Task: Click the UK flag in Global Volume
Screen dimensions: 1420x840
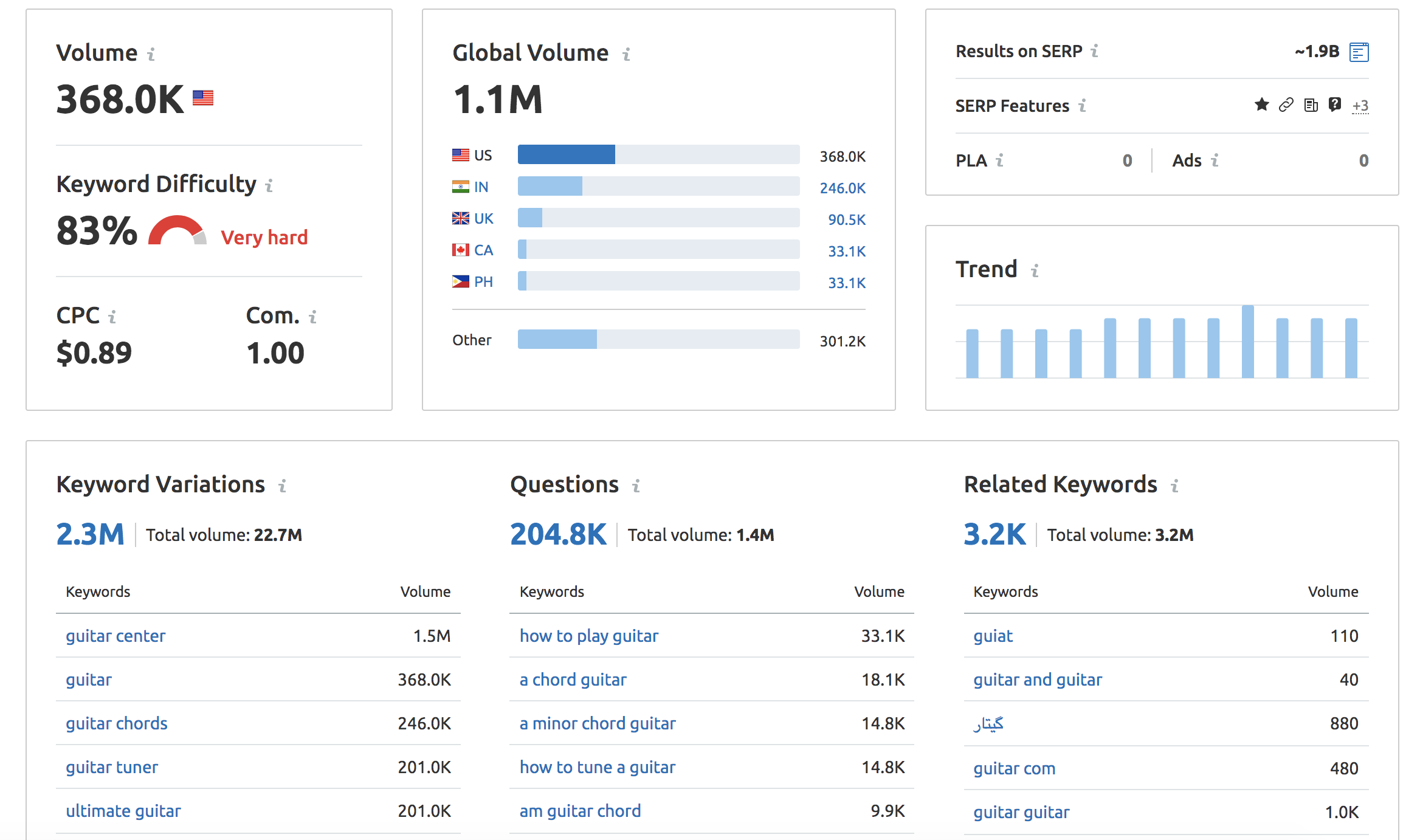Action: (x=461, y=218)
